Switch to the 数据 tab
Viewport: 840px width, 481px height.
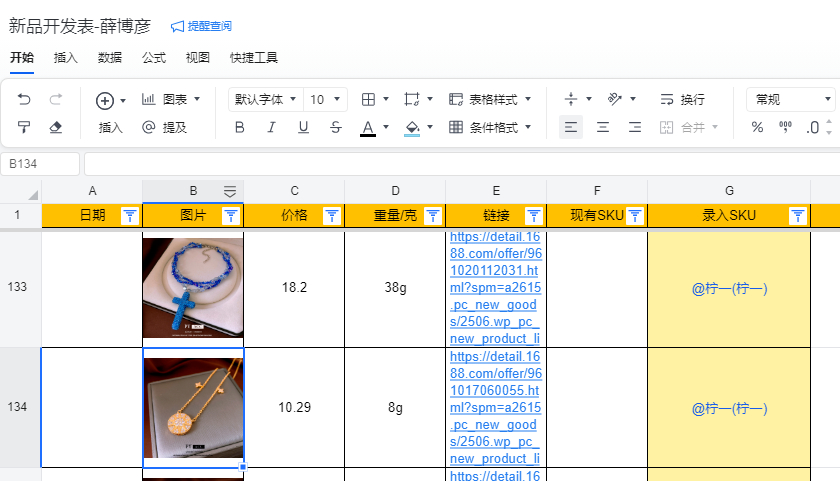click(110, 58)
